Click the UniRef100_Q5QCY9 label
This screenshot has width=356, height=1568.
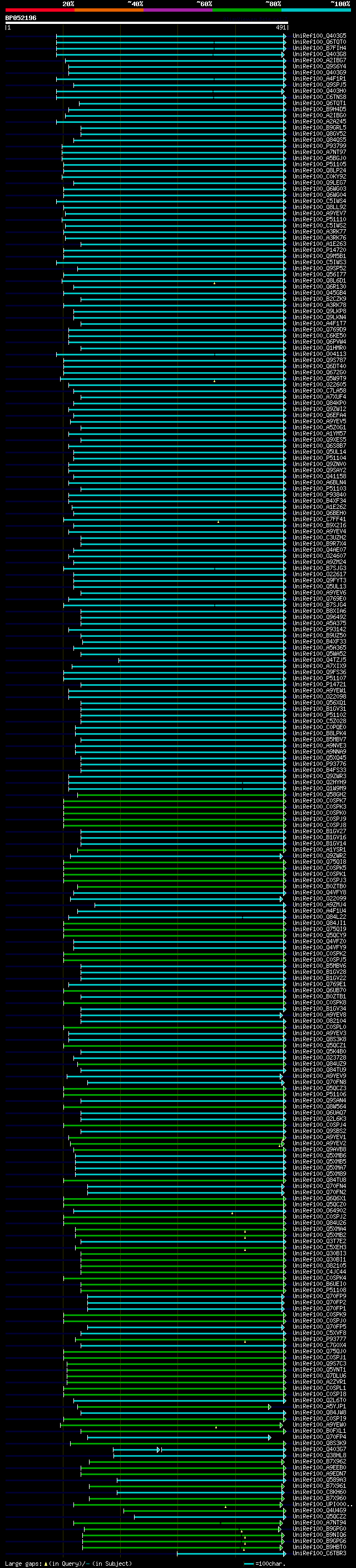pyautogui.click(x=319, y=935)
